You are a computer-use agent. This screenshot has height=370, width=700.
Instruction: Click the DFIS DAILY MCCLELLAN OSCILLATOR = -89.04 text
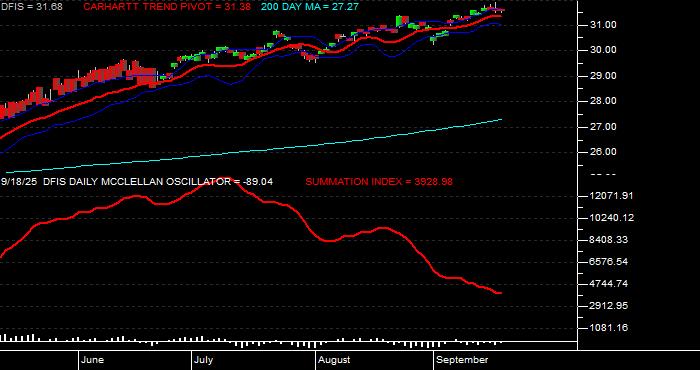[x=158, y=182]
